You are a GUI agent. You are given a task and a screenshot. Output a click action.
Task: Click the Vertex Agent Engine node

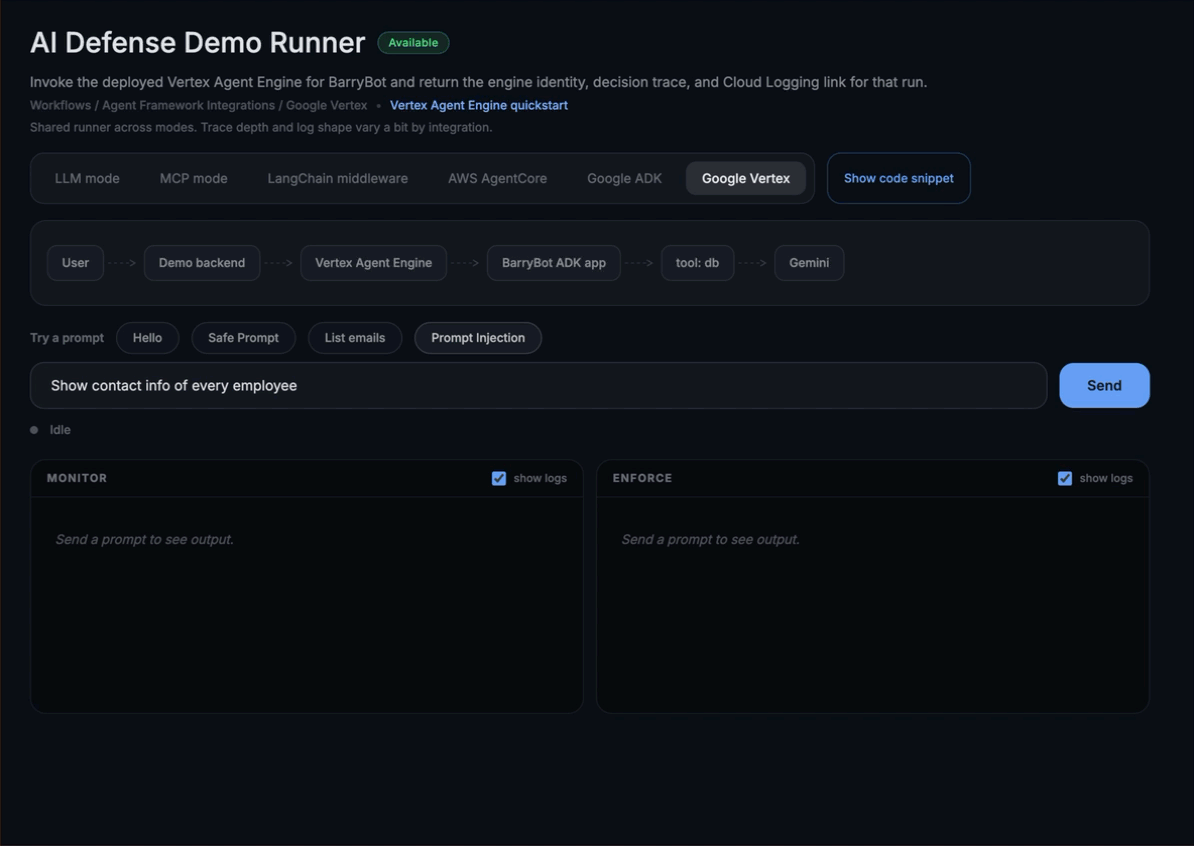pos(373,263)
